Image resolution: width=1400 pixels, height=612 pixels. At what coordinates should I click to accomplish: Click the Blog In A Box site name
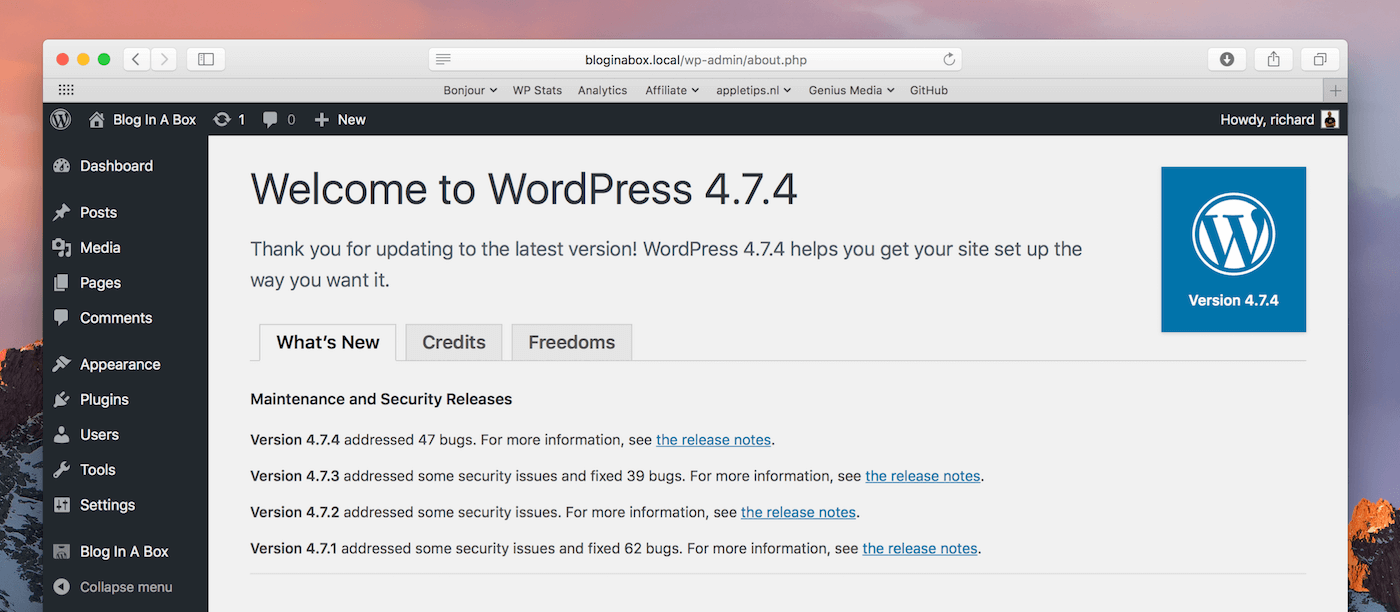click(x=154, y=119)
